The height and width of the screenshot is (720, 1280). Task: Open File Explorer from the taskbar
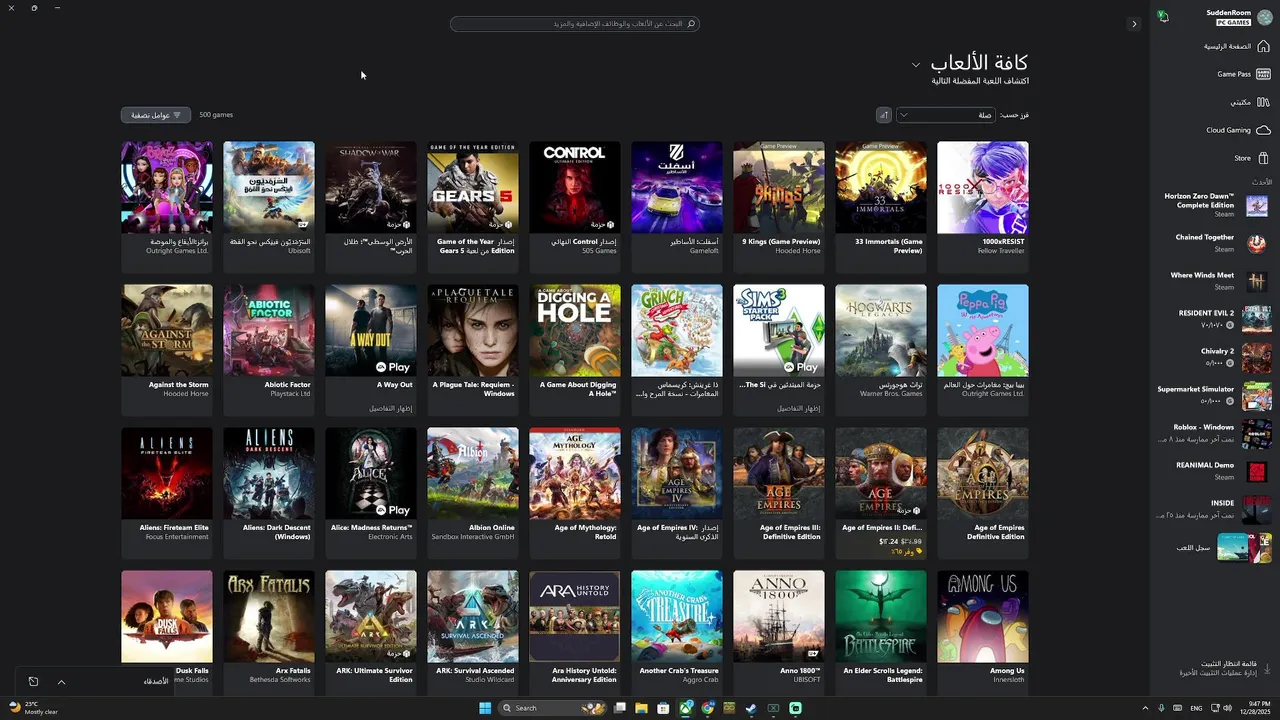pyautogui.click(x=641, y=708)
